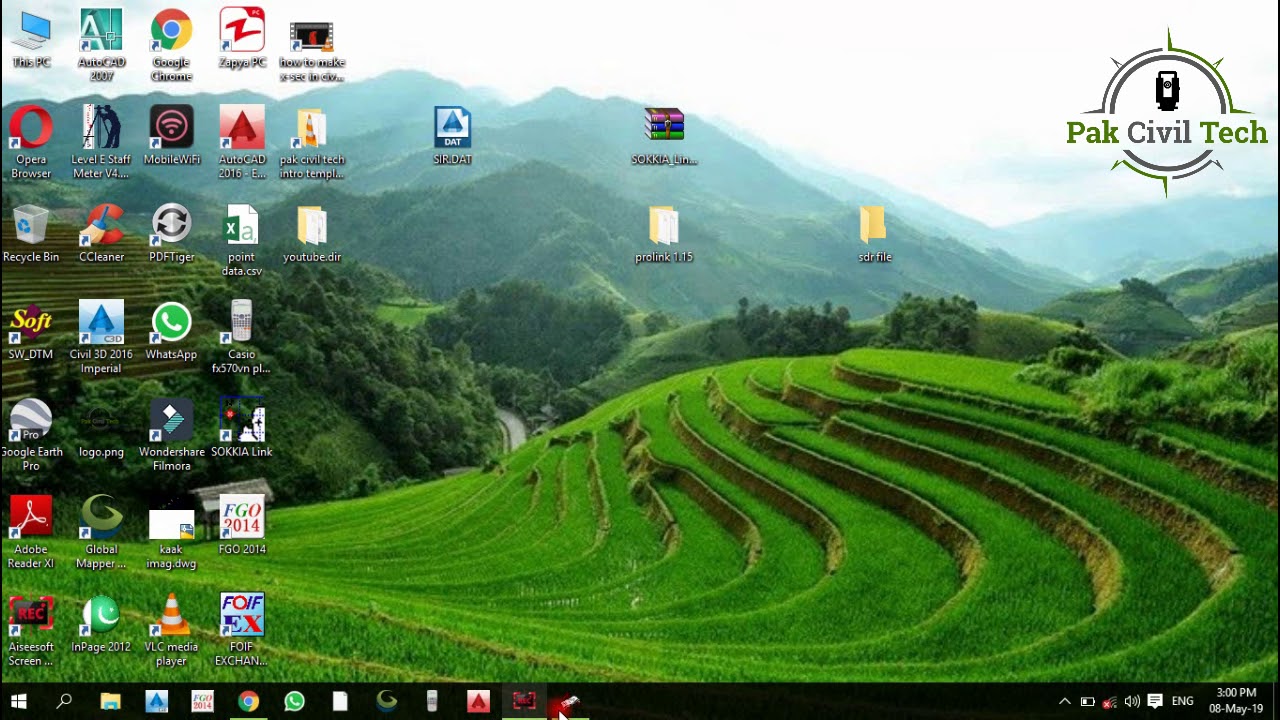This screenshot has width=1280, height=720.
Task: Select the SIR.DAT file on desktop
Action: tap(452, 136)
